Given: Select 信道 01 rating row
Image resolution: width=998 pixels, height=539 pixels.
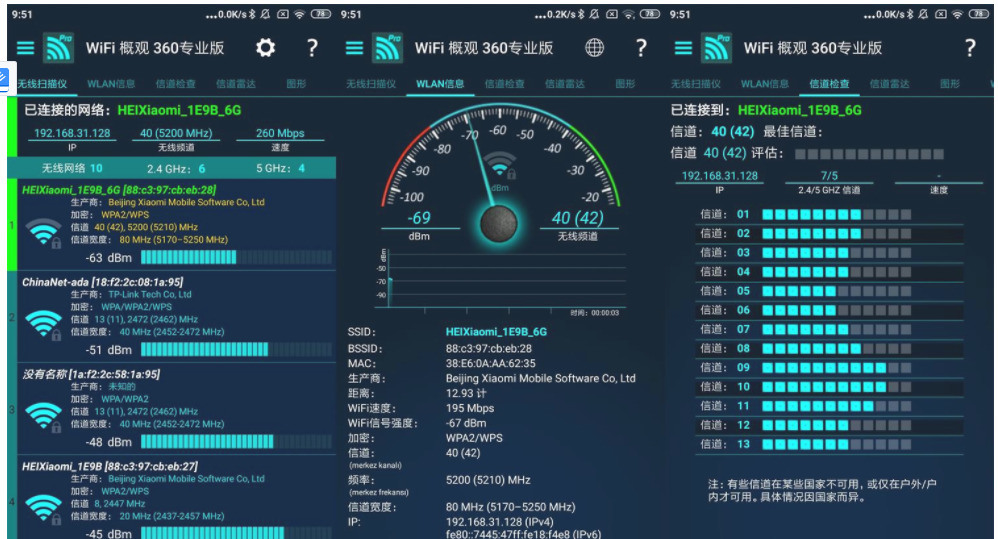Looking at the screenshot, I should [x=829, y=214].
